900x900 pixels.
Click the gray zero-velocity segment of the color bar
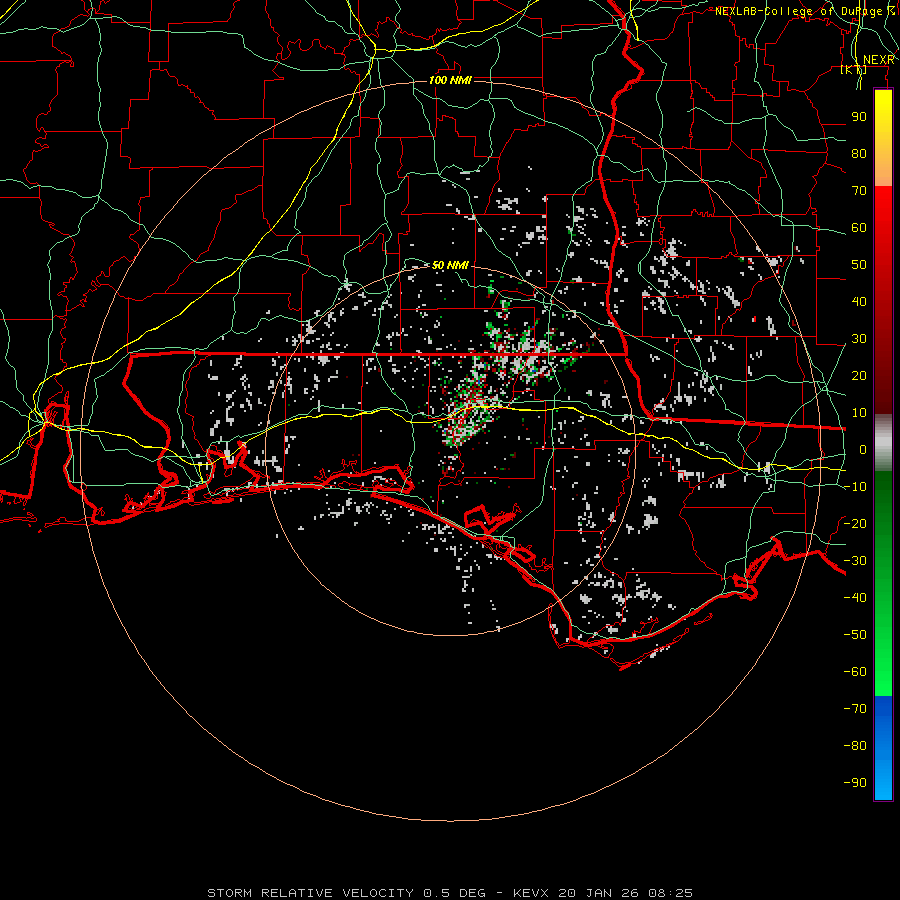[883, 443]
